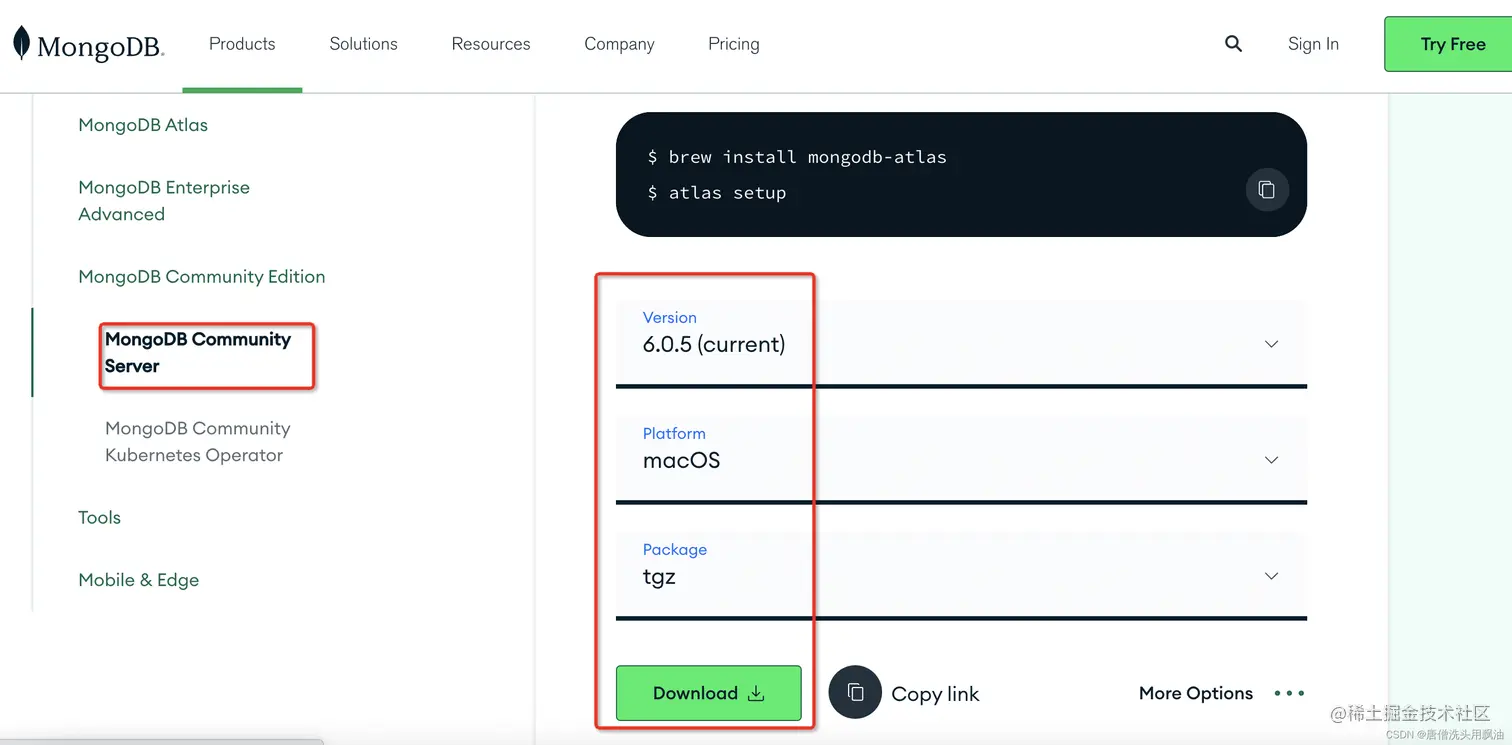Open the Package tgz dropdown
Viewport: 1512px width, 745px height.
pyautogui.click(x=961, y=575)
